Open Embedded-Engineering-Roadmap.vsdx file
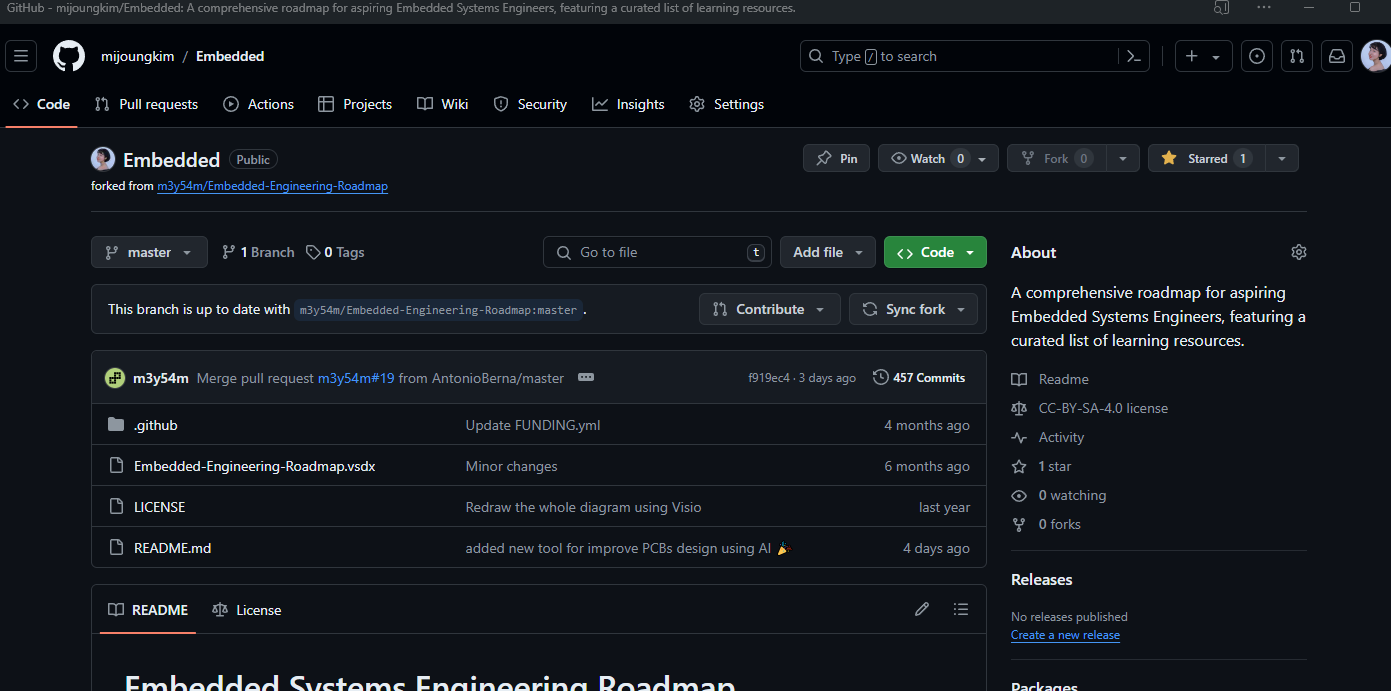Screen dimensions: 1391x691 (254, 466)
